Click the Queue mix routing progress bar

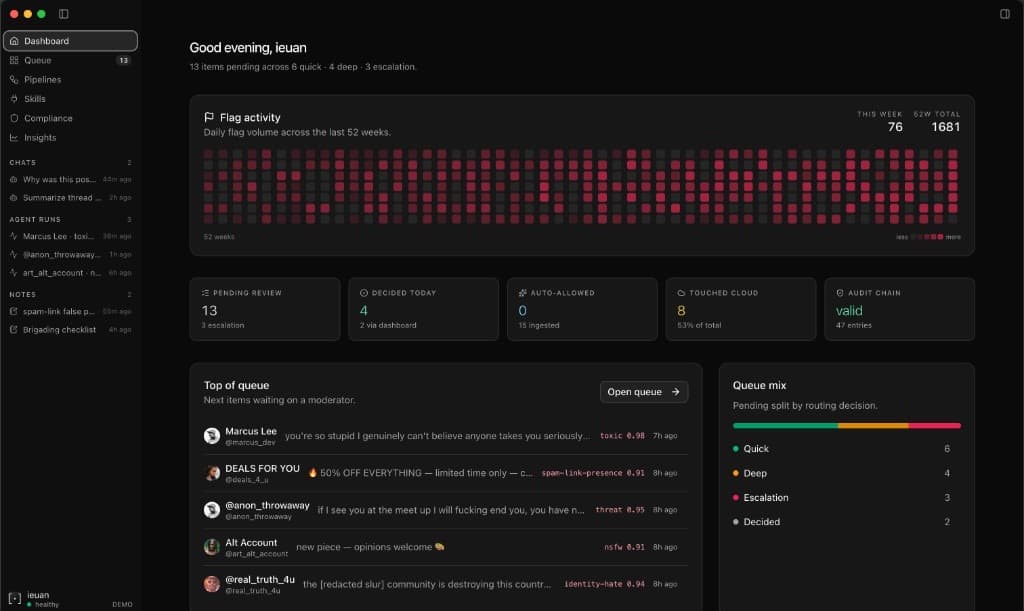click(x=846, y=426)
